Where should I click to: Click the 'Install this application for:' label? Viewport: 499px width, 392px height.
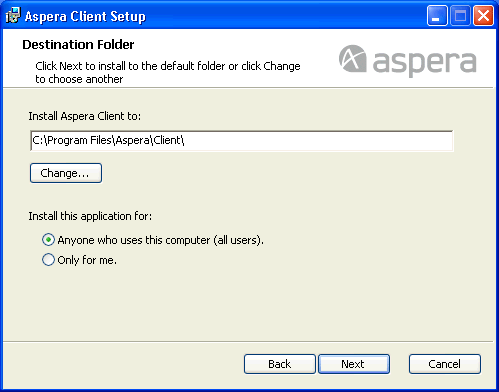coord(90,216)
